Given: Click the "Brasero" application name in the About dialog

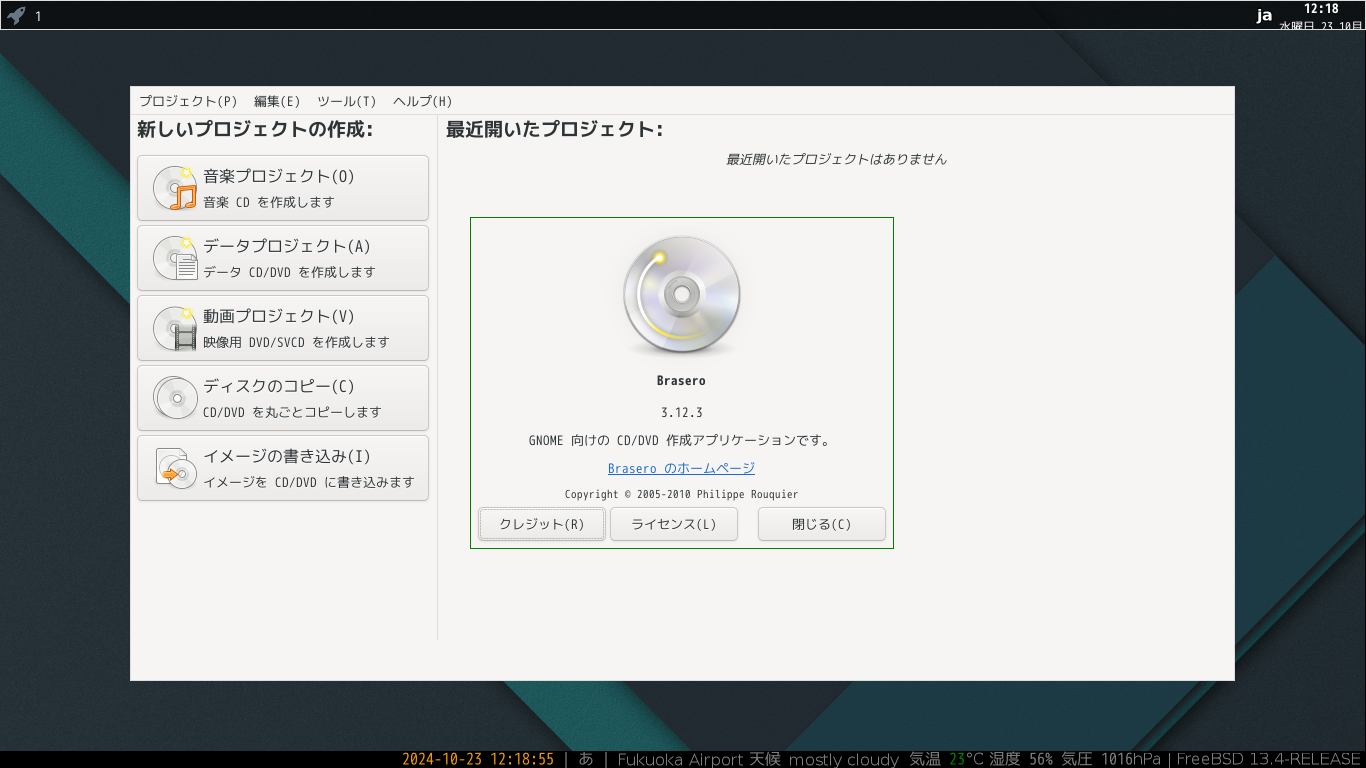Looking at the screenshot, I should click(x=682, y=381).
